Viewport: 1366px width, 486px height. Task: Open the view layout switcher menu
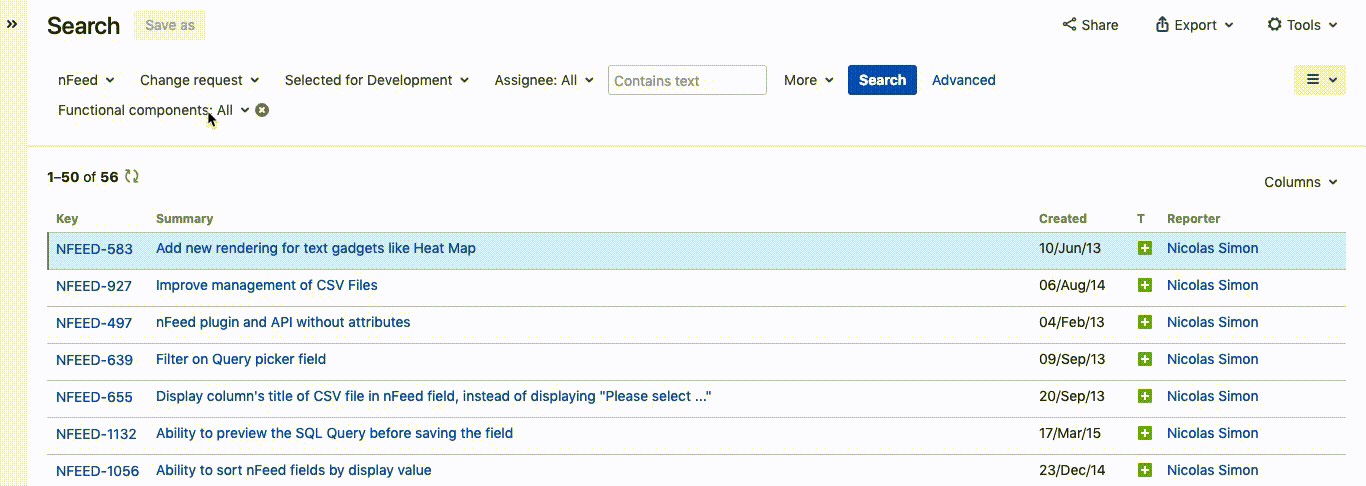(1319, 80)
